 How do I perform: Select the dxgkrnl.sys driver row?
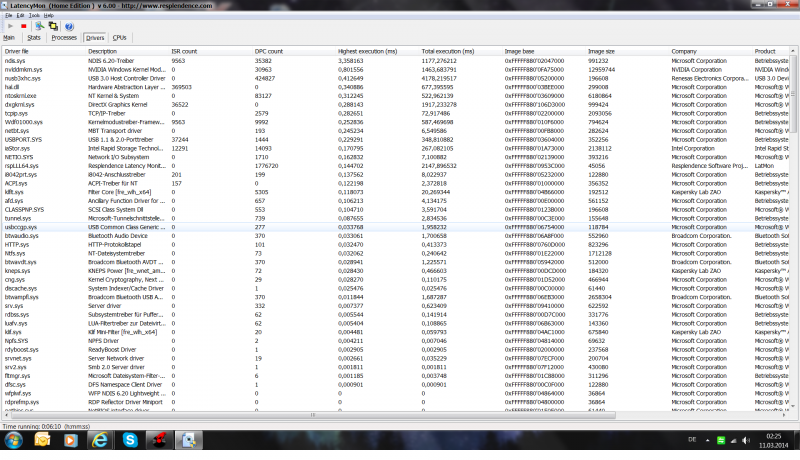395,105
